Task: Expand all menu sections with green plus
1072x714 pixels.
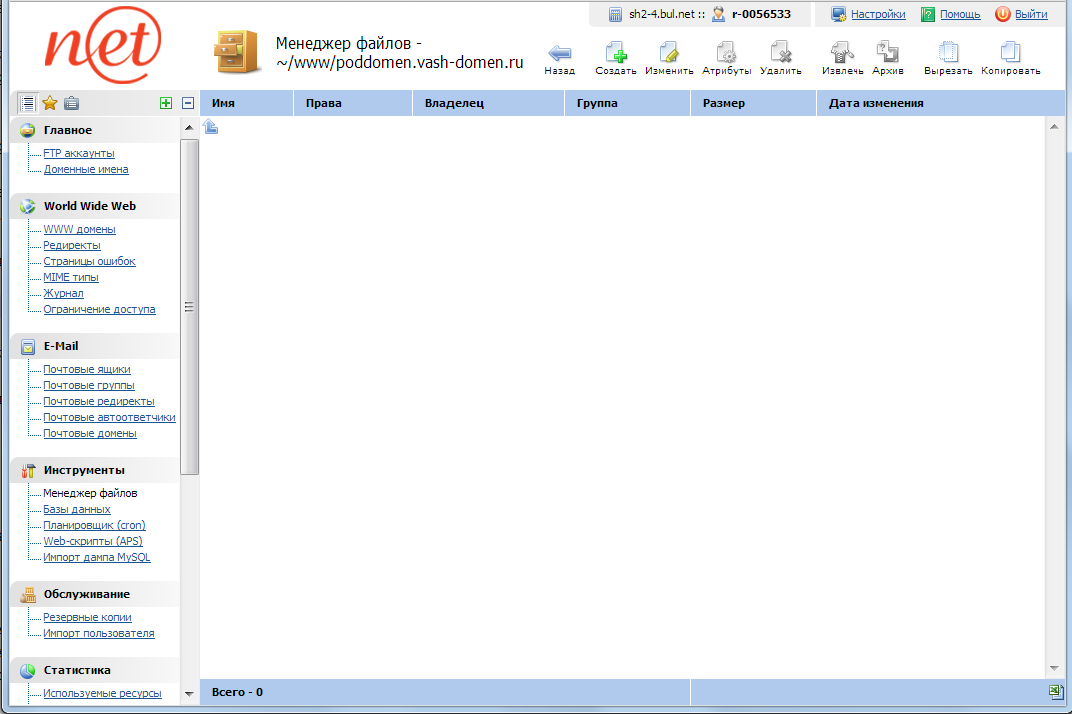Action: [166, 103]
